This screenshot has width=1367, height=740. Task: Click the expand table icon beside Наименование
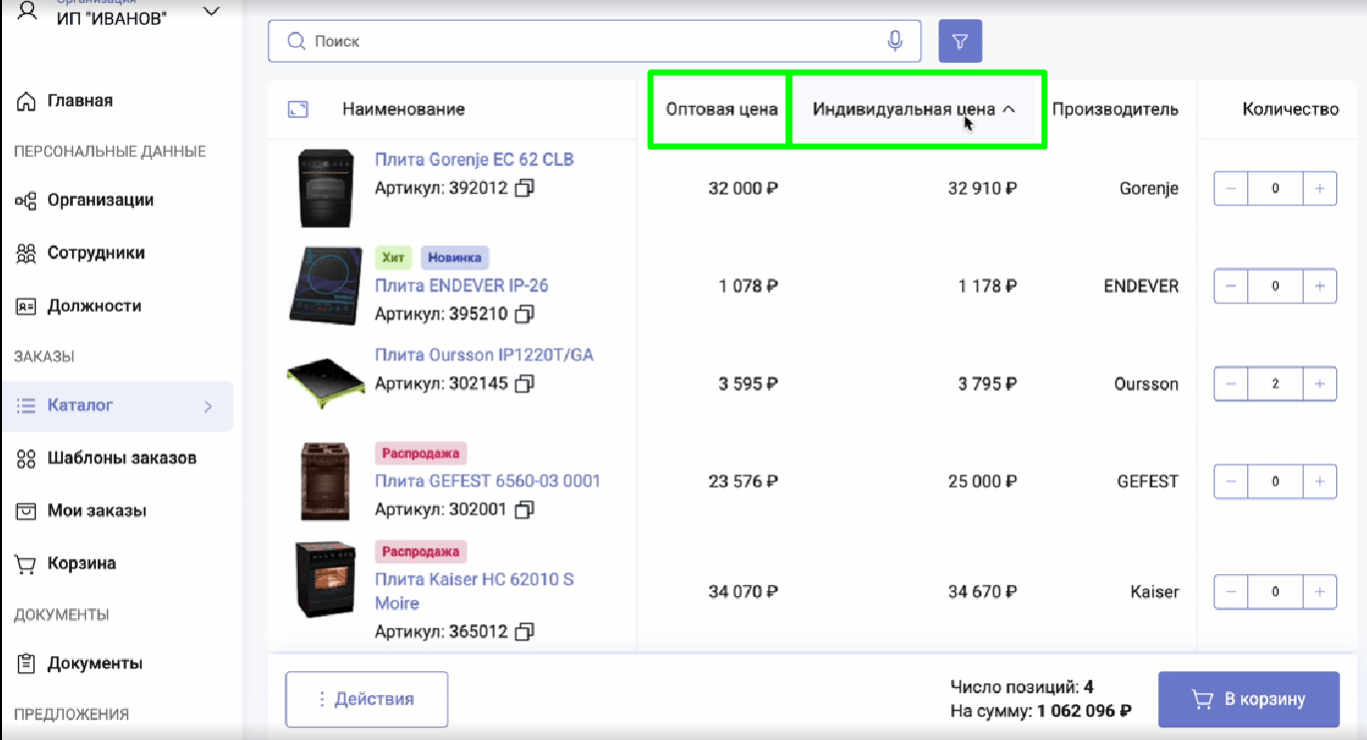297,109
